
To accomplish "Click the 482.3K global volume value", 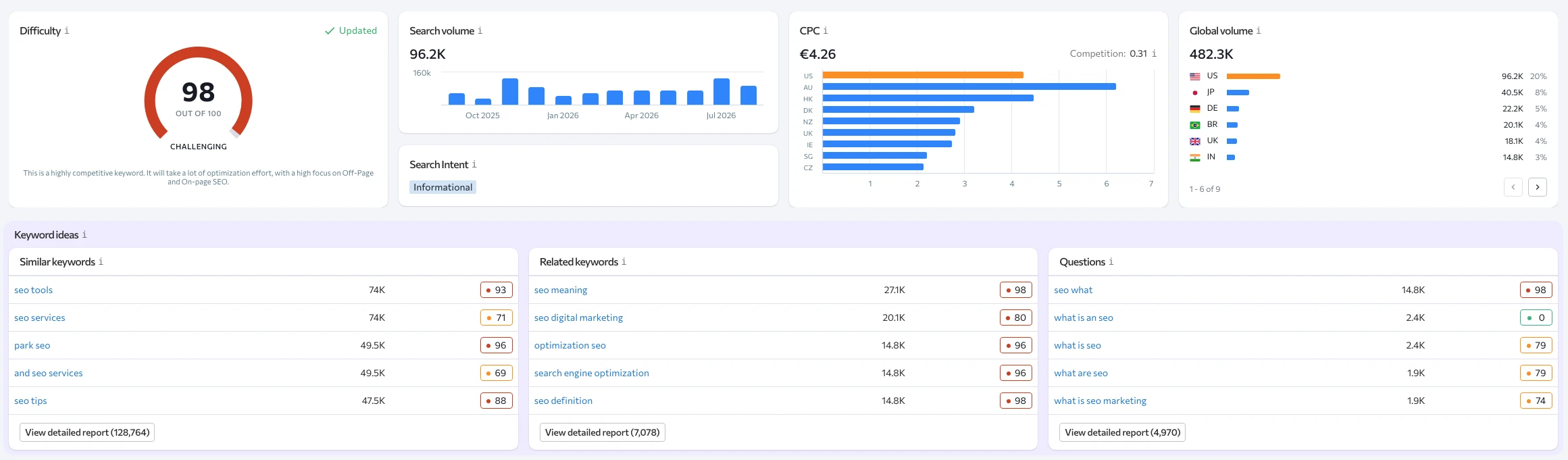I will coord(1211,54).
